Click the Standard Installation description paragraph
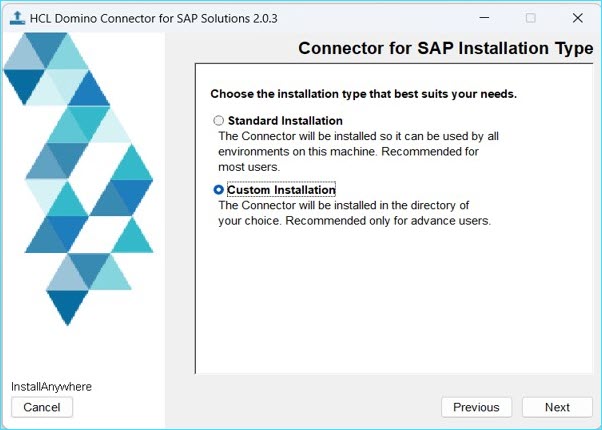The height and width of the screenshot is (430, 602). click(357, 151)
